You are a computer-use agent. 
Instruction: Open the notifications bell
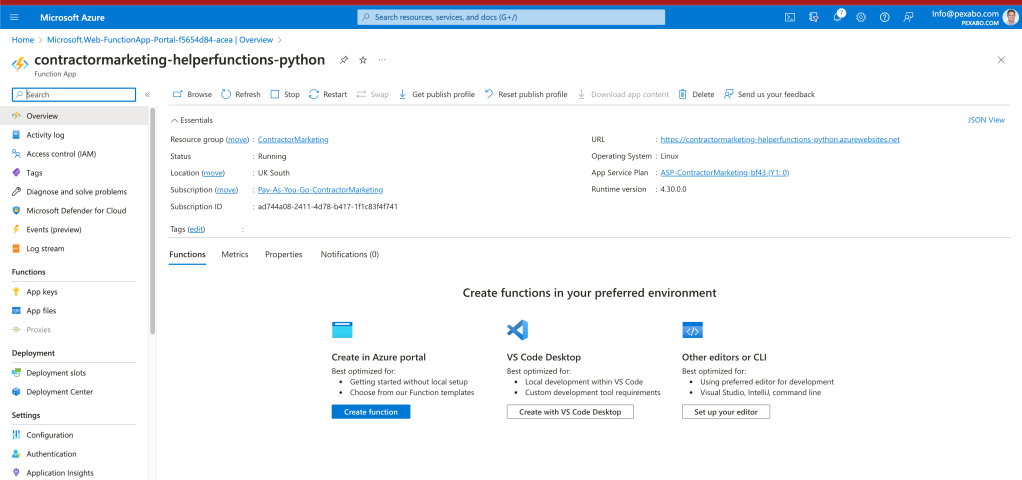click(838, 17)
